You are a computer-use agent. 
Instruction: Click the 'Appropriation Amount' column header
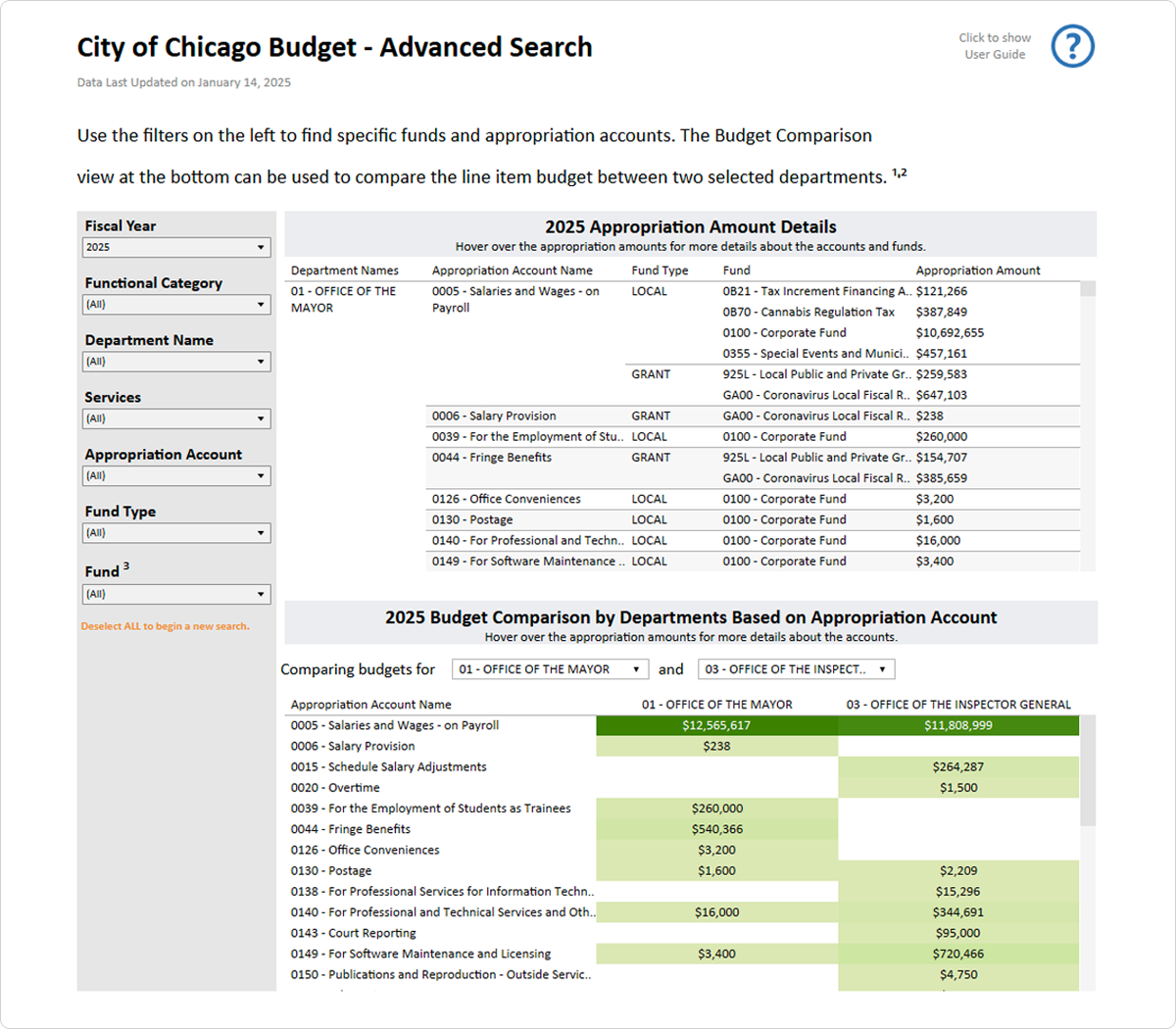pyautogui.click(x=978, y=270)
